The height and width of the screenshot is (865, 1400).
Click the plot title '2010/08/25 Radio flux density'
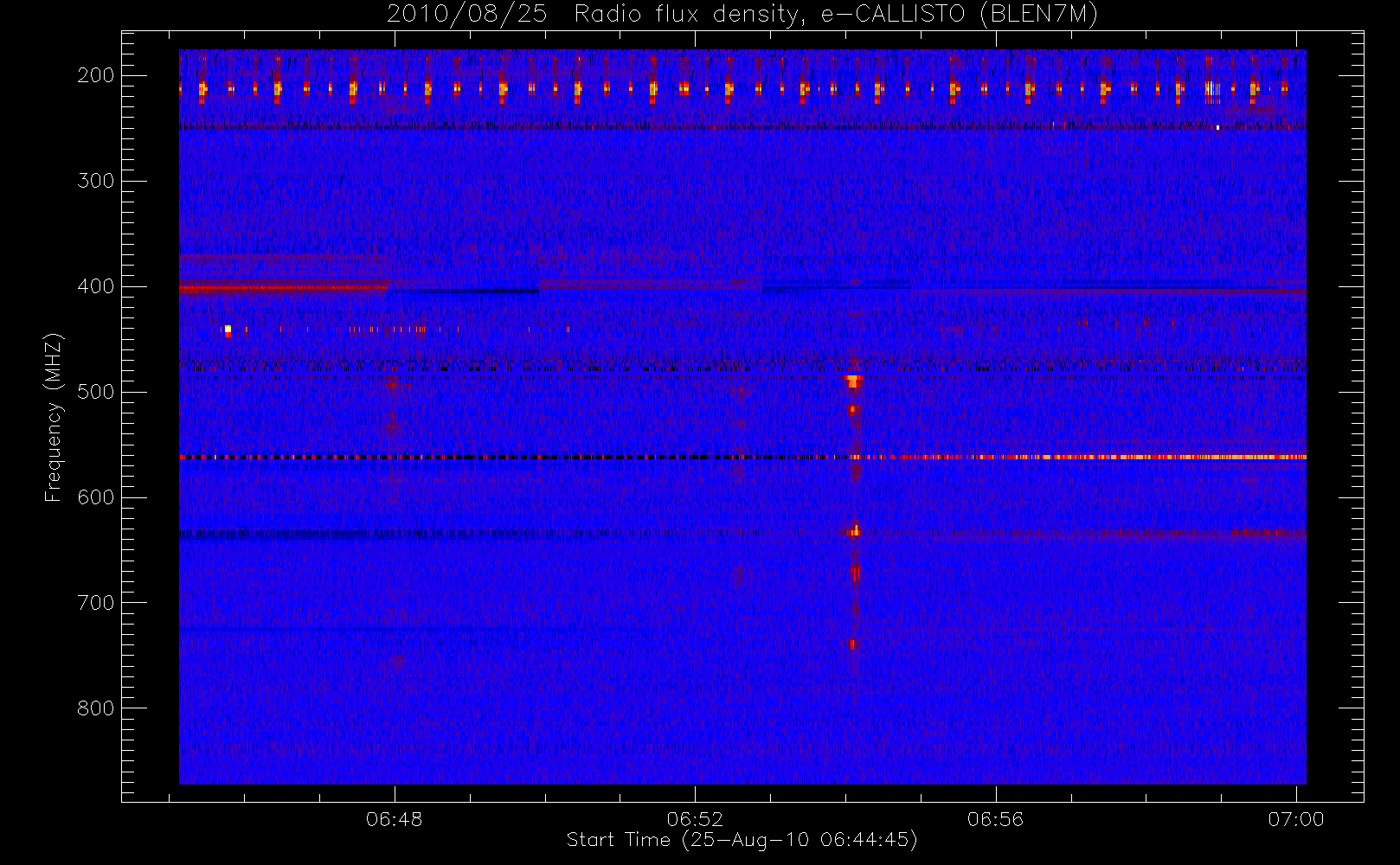point(742,14)
